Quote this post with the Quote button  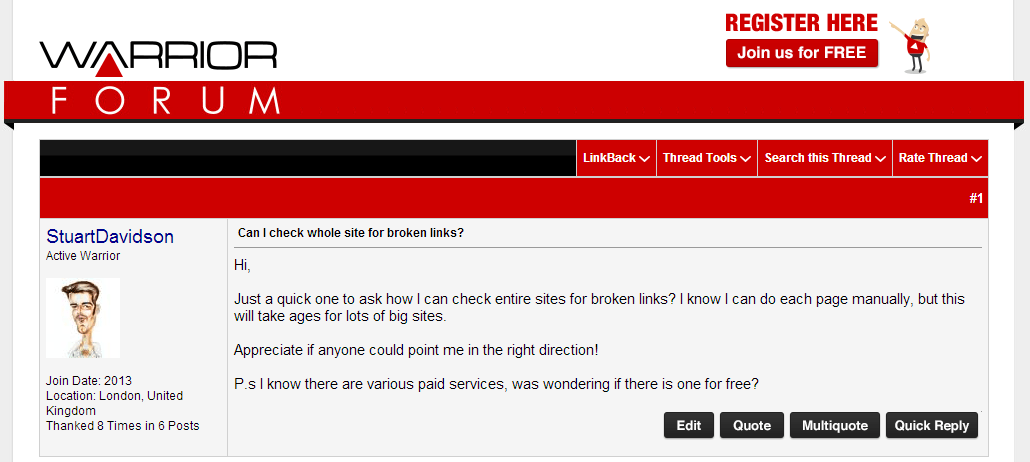[752, 425]
